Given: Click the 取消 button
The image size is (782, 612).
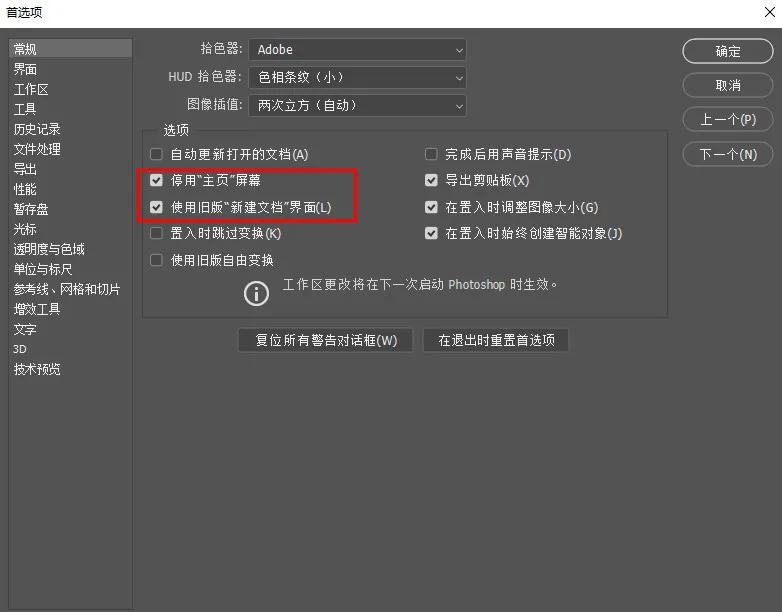Looking at the screenshot, I should pos(728,85).
